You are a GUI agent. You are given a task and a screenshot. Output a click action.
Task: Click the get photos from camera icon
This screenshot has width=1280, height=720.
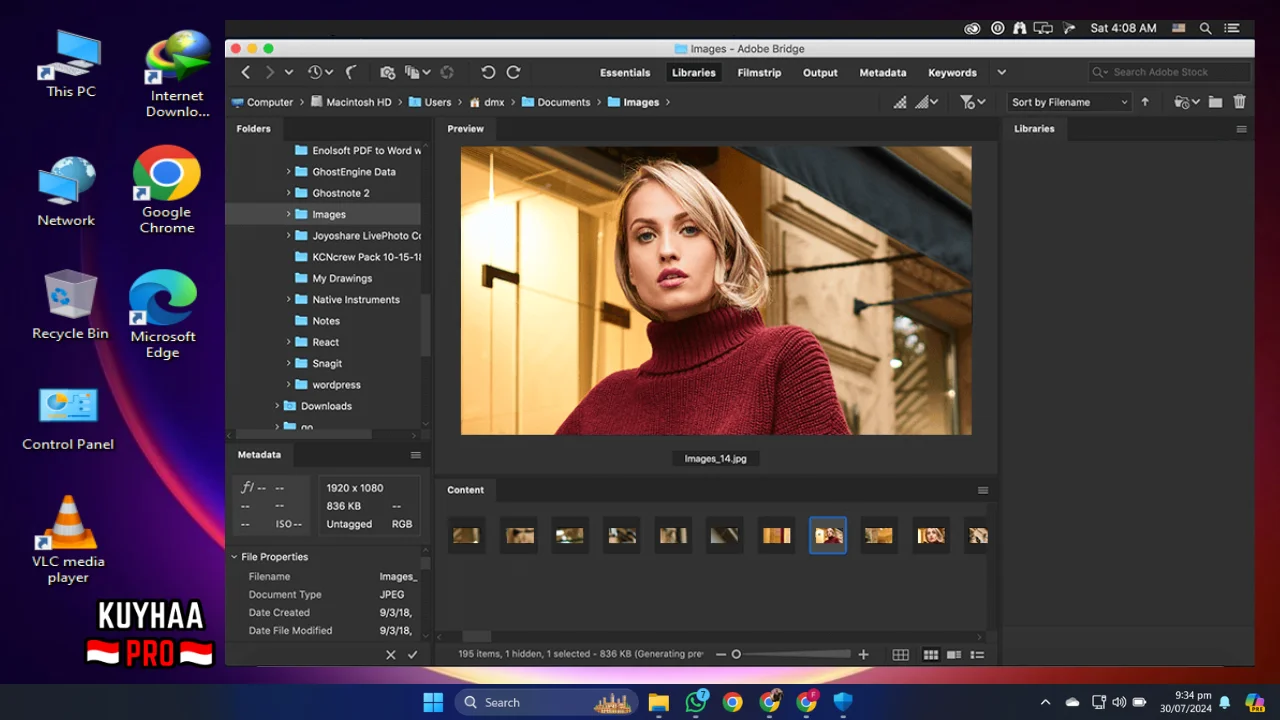[388, 72]
